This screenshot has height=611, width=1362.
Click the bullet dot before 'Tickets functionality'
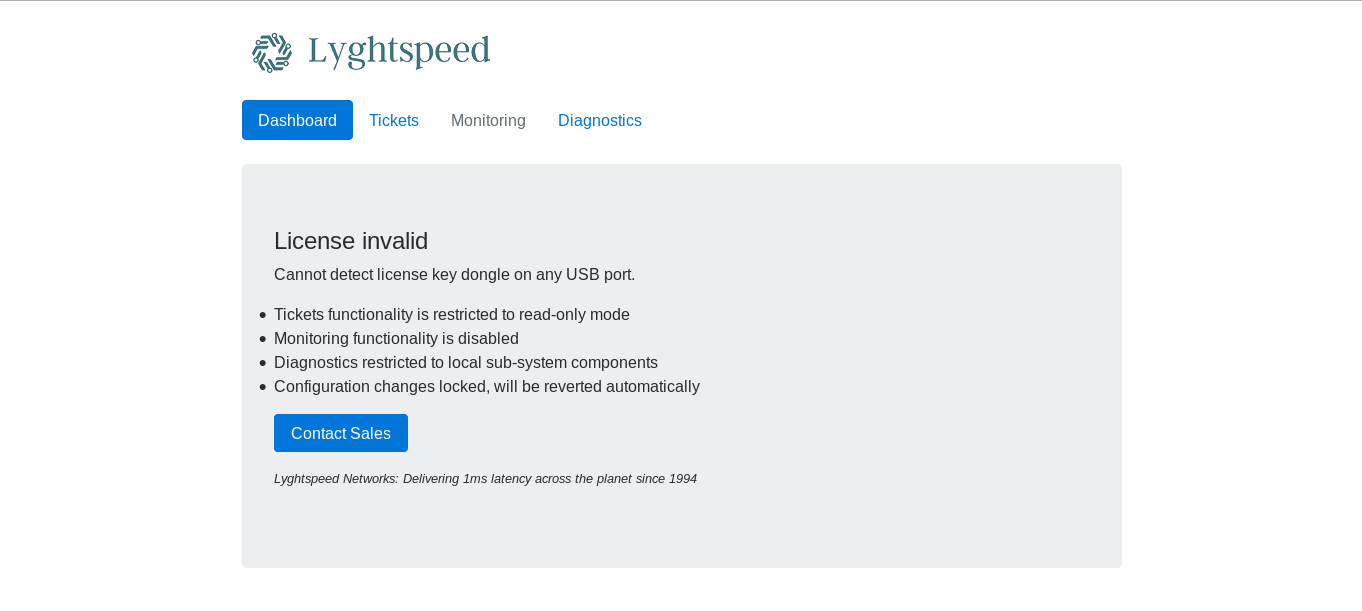(263, 315)
